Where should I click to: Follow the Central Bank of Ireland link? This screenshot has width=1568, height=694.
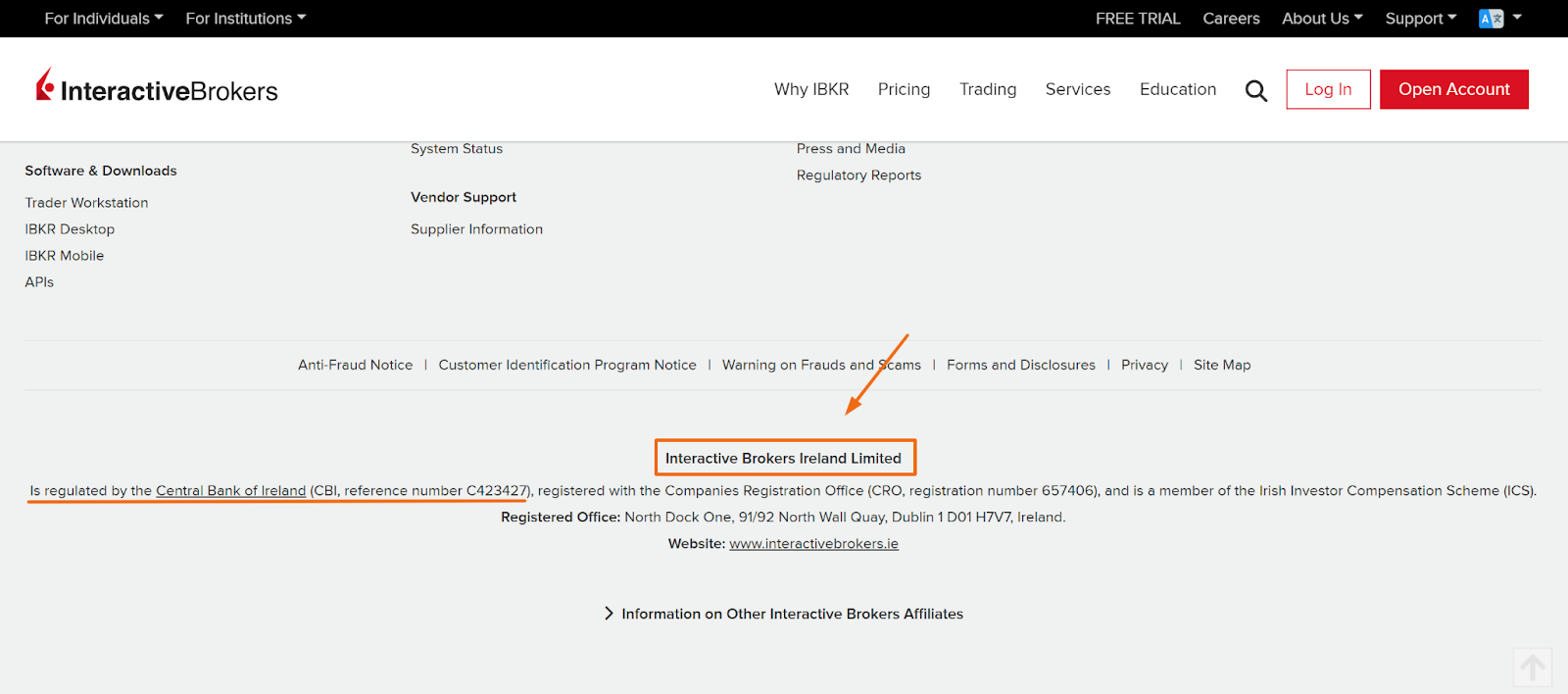231,491
